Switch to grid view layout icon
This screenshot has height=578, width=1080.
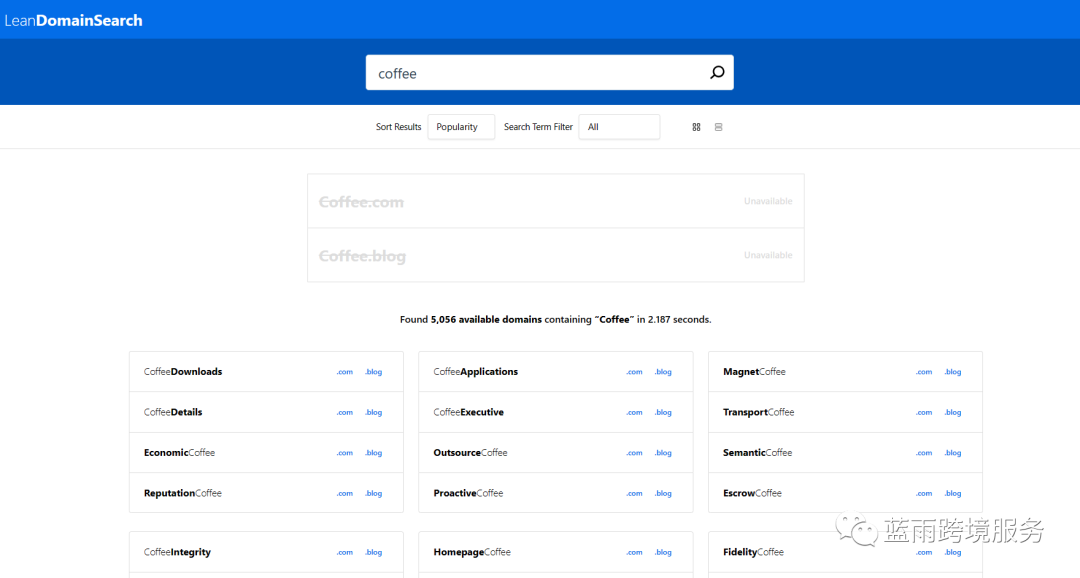(696, 127)
